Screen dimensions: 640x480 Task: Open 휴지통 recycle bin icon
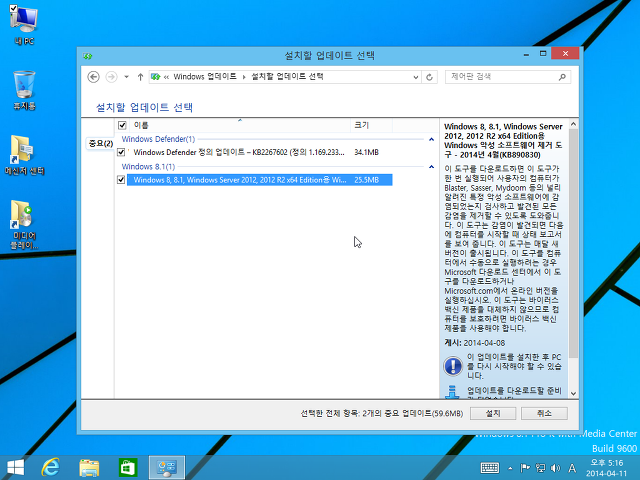[24, 90]
